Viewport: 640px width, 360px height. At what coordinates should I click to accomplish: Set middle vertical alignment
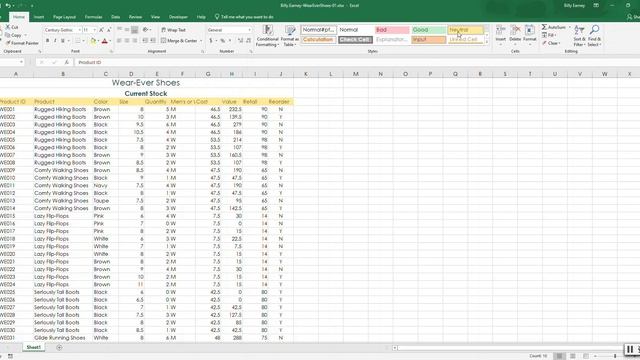point(127,30)
